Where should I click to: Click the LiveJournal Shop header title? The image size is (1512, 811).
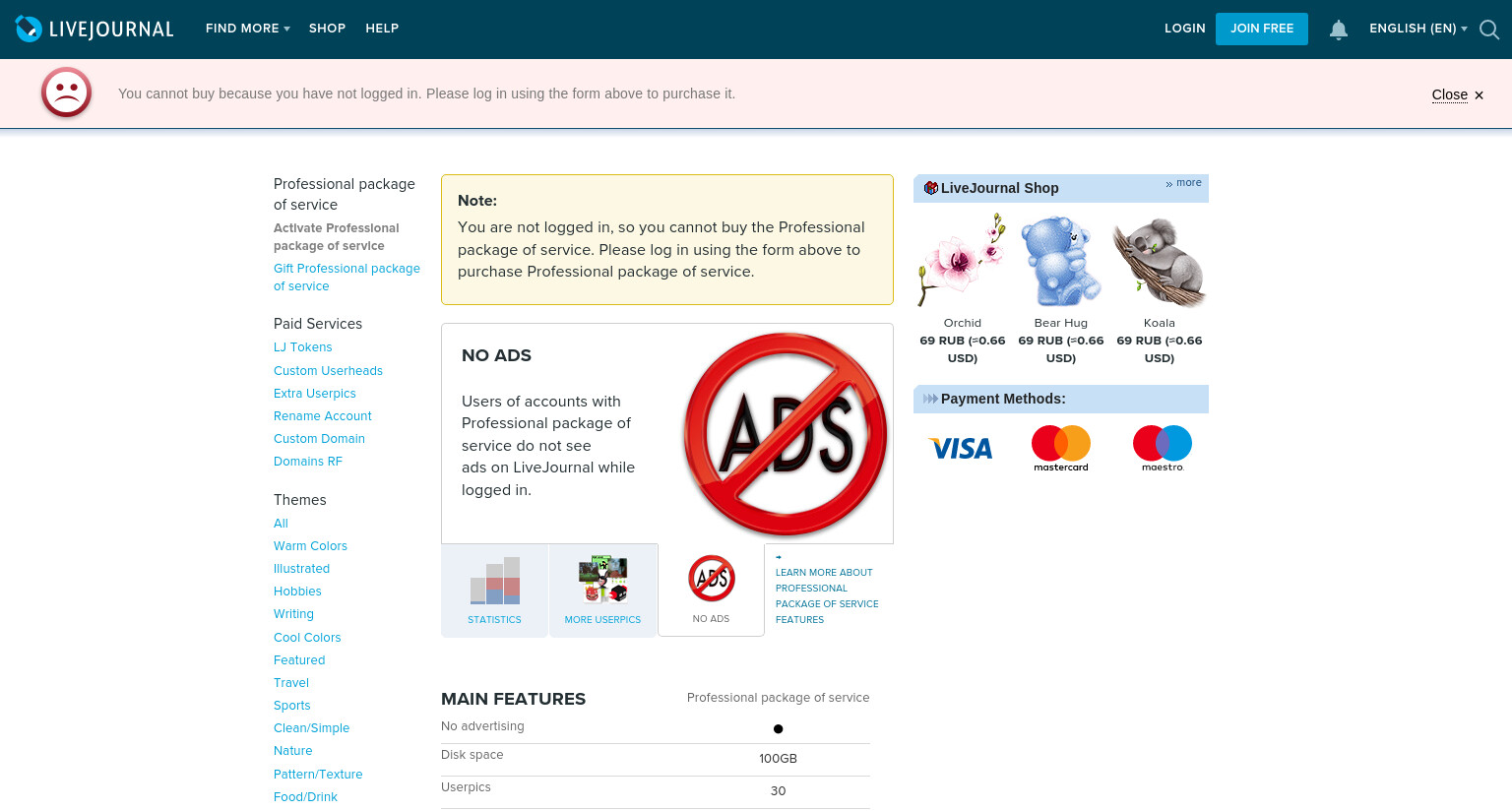tap(999, 188)
